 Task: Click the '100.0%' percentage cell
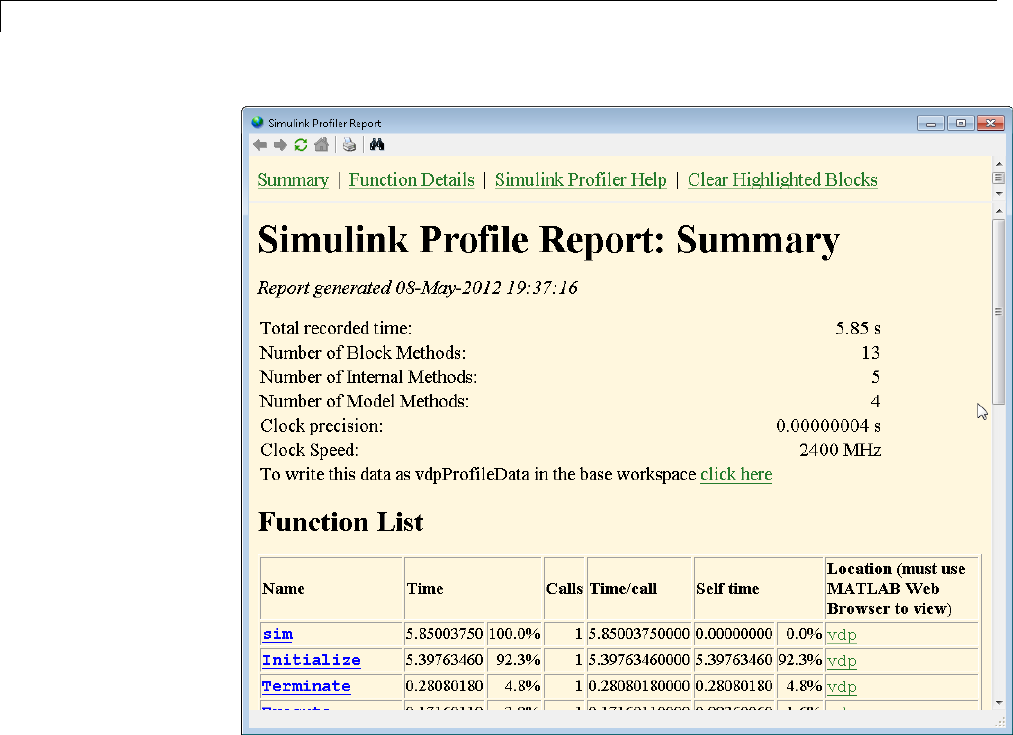pos(514,634)
